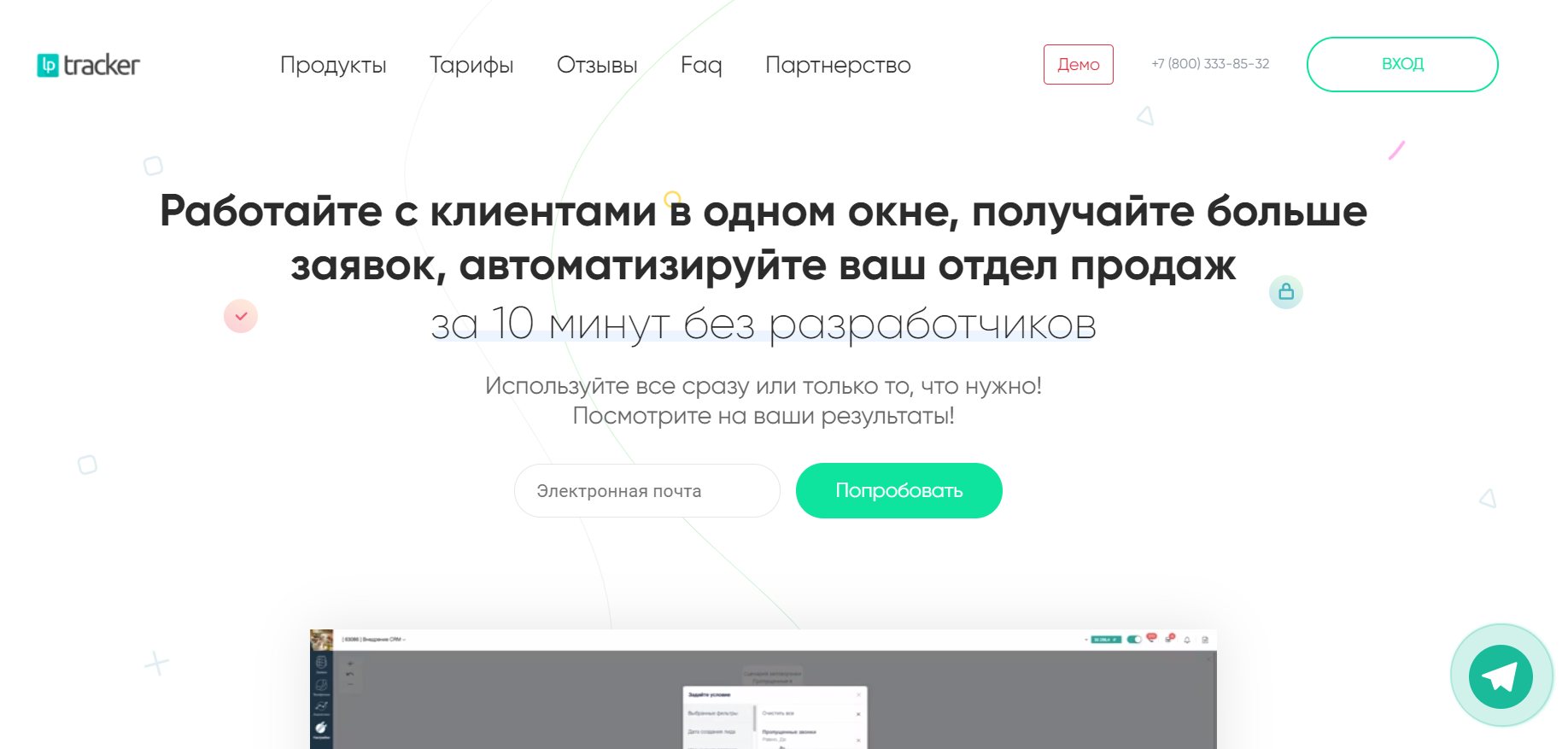Click the +7 (800) 333-85-32 phone link
Viewport: 1568px width, 749px height.
click(1209, 64)
